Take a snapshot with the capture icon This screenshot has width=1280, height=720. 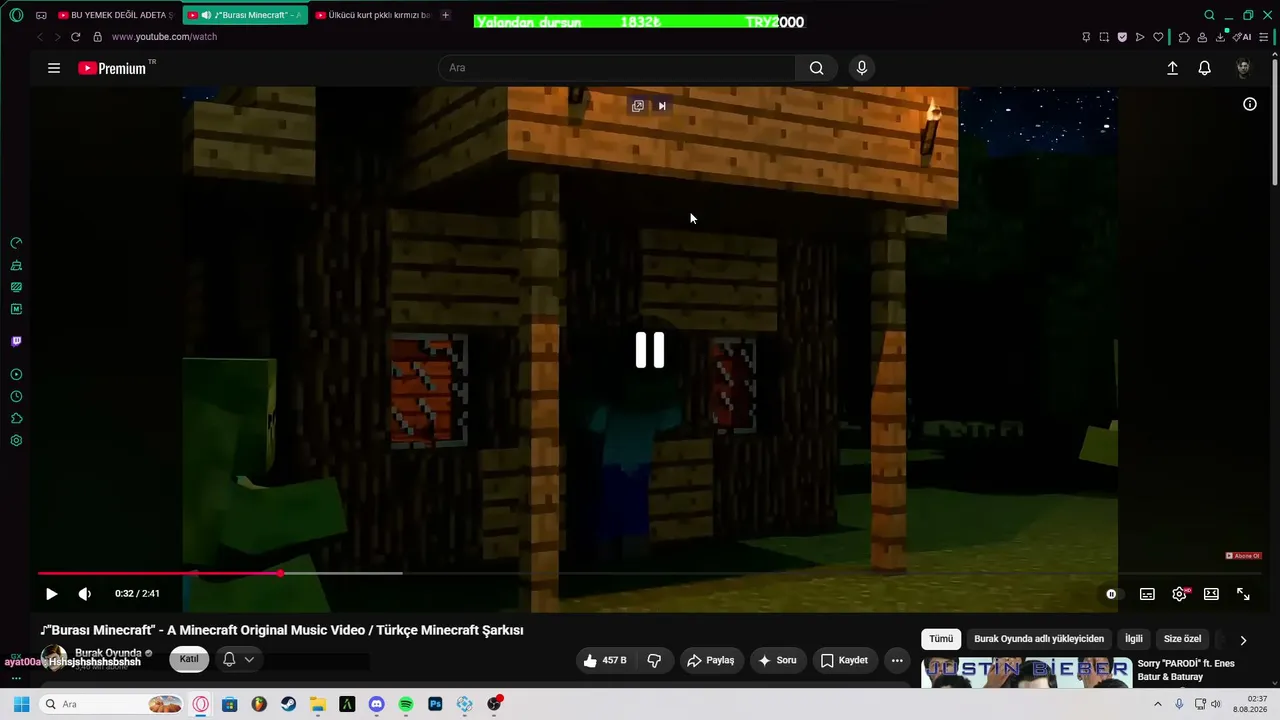coord(1104,37)
